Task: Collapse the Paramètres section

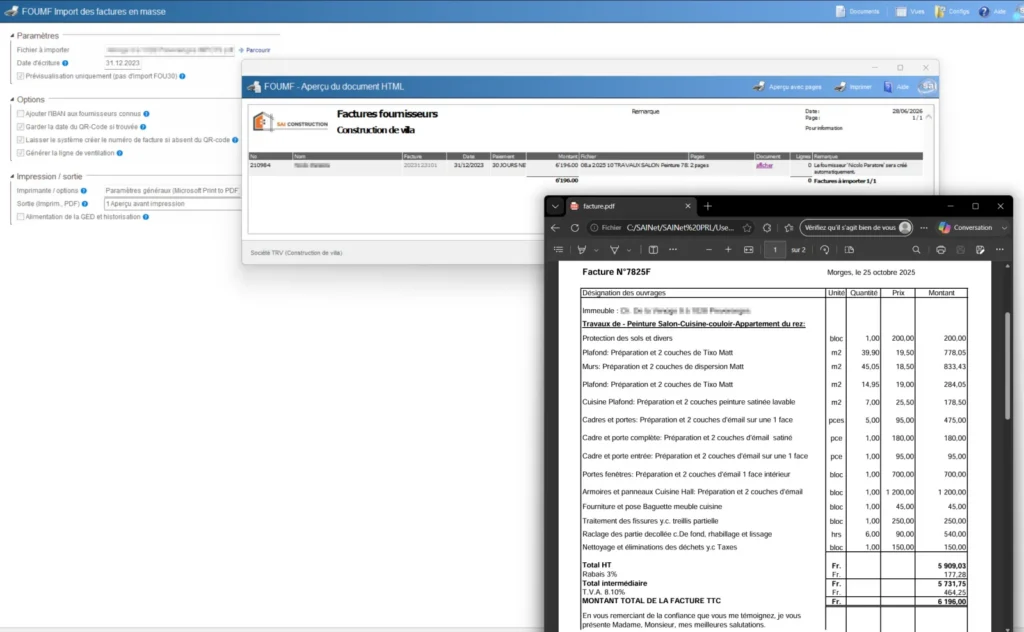Action: (x=12, y=36)
